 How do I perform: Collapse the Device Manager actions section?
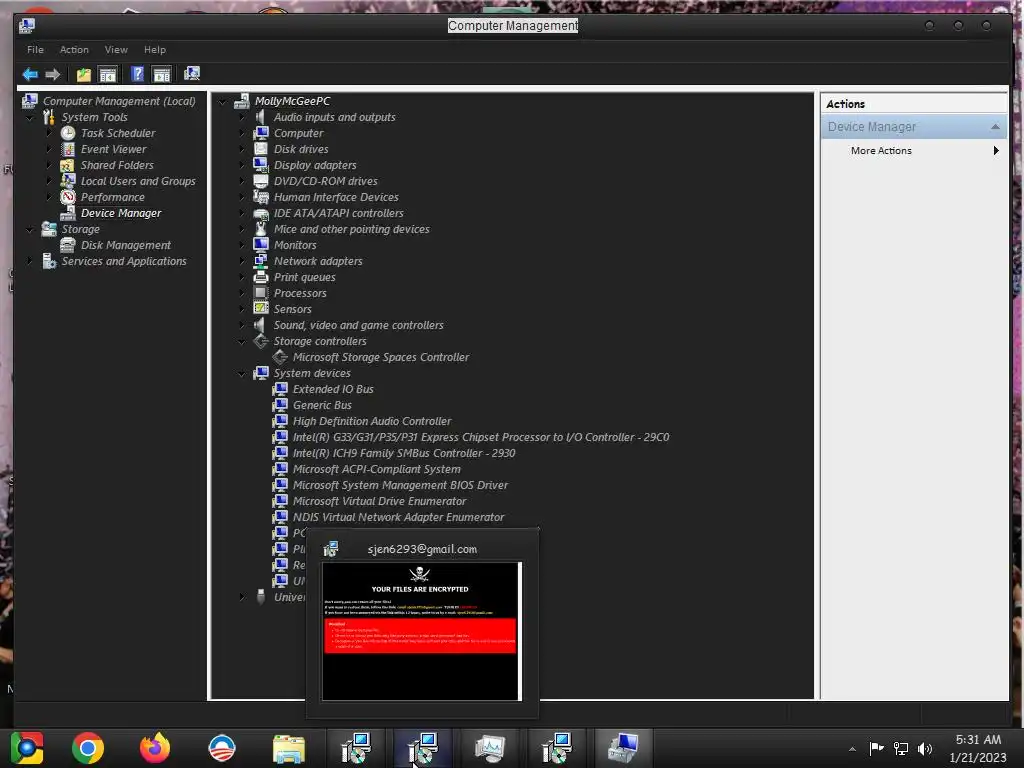pyautogui.click(x=995, y=127)
